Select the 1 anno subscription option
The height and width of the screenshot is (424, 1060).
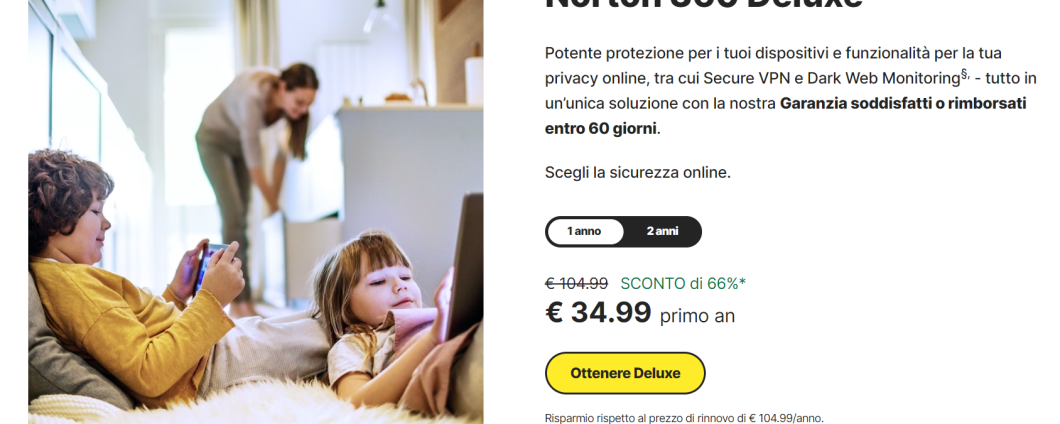coord(585,231)
